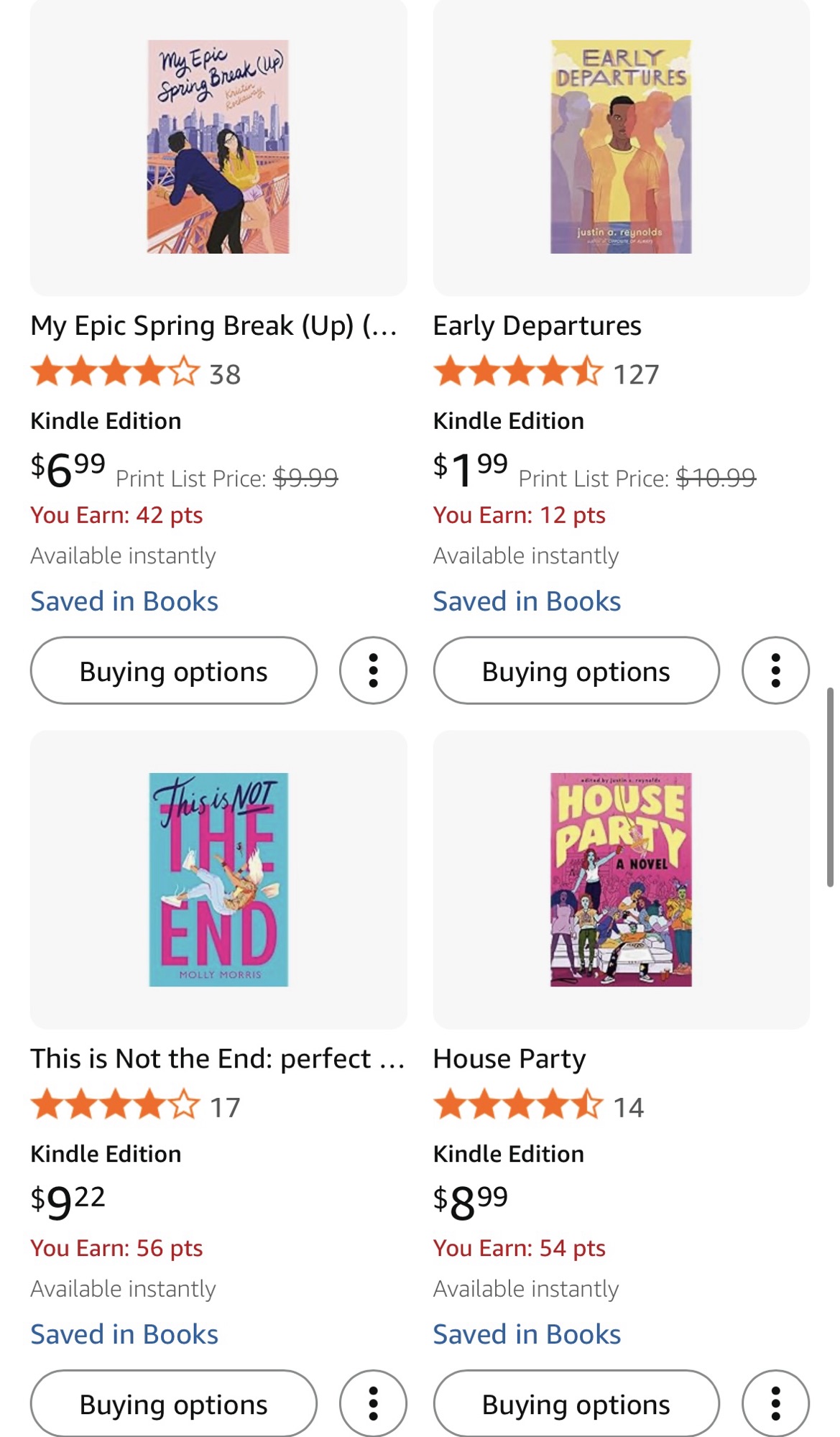Open Saved in Books under My Epic Spring Break

point(124,601)
